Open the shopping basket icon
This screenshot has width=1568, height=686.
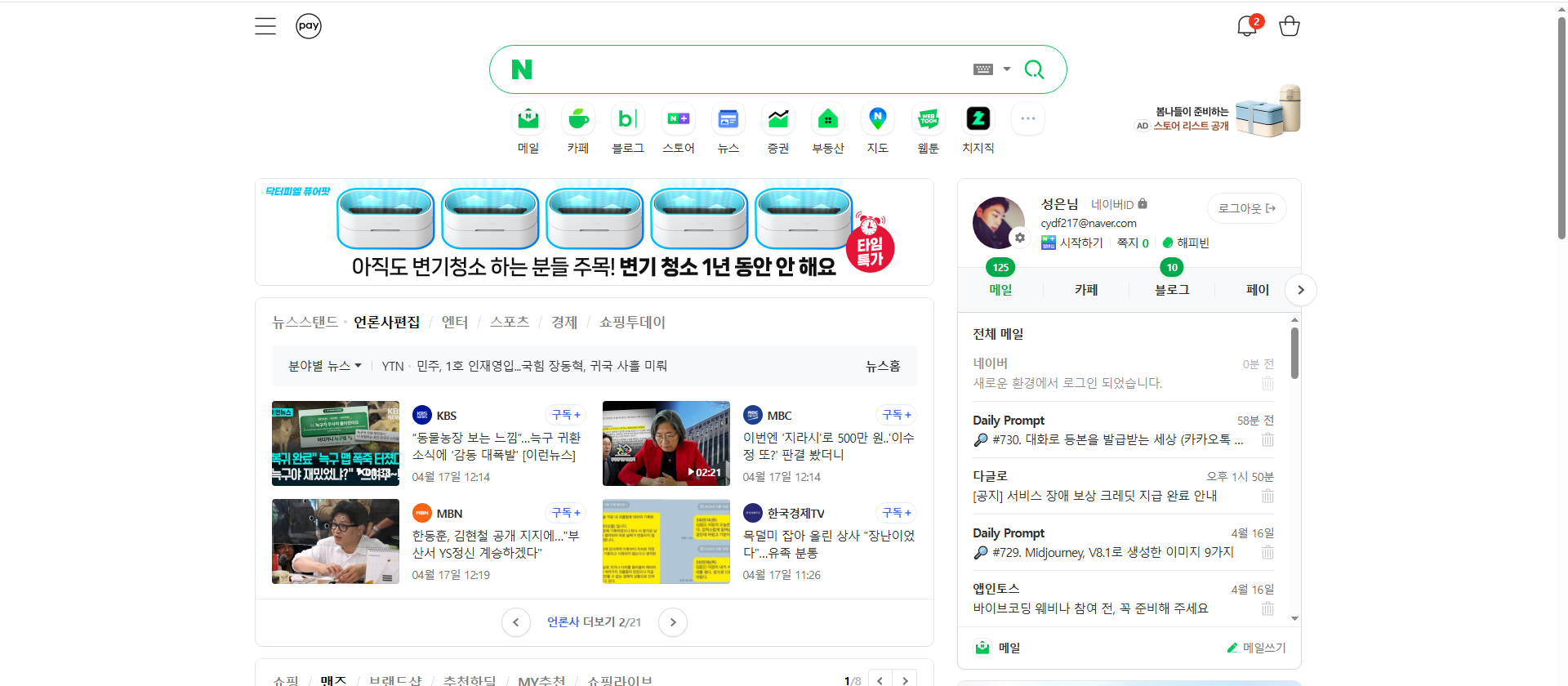(1290, 26)
